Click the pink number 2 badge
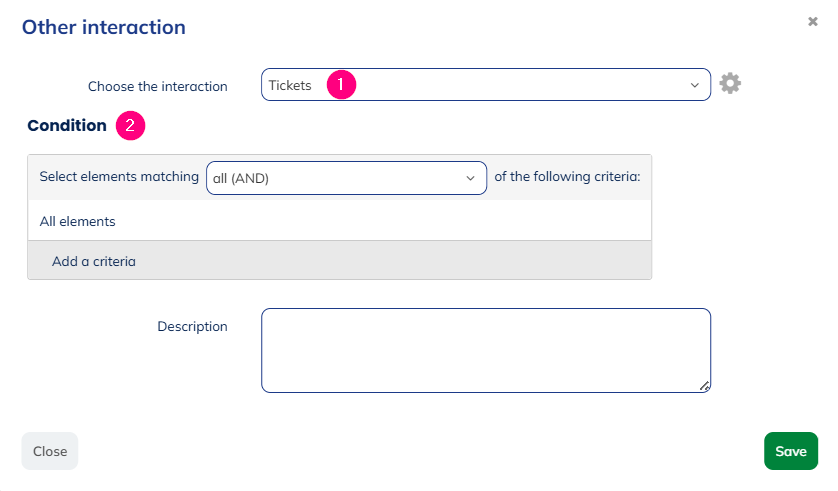 coord(130,126)
